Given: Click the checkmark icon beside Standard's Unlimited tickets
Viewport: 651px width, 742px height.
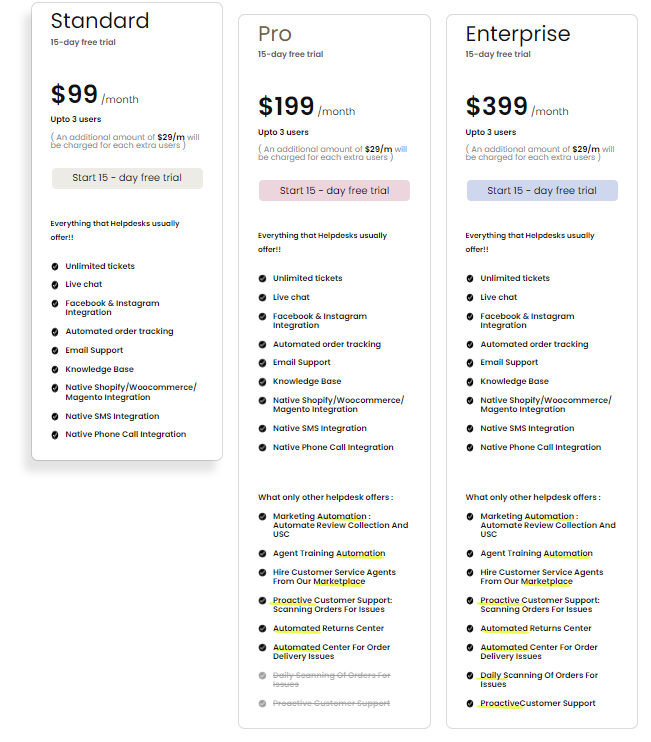Looking at the screenshot, I should [x=55, y=266].
